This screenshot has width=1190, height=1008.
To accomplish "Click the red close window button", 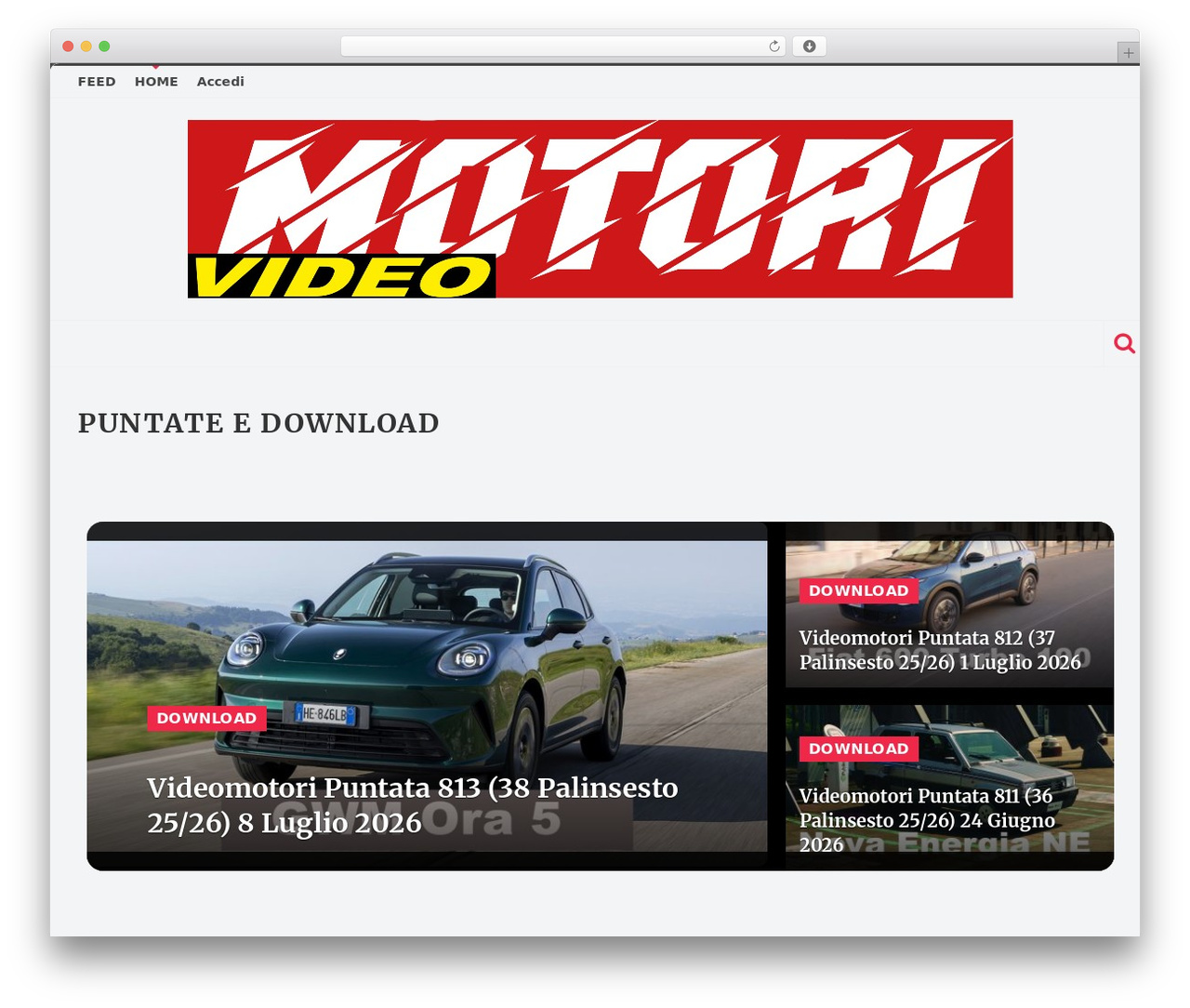I will [68, 46].
